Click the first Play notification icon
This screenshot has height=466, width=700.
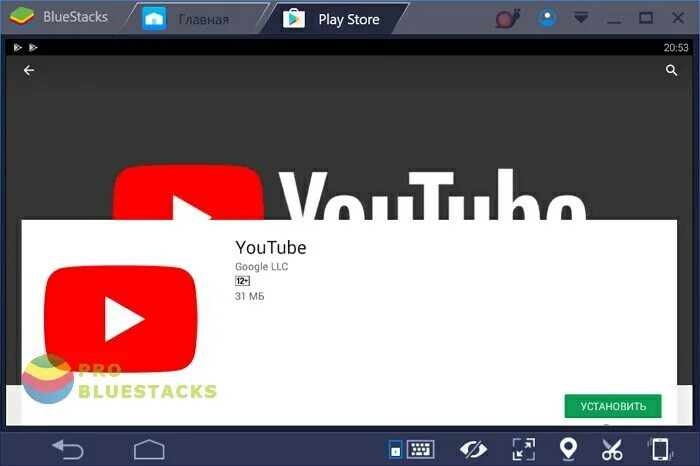17,47
